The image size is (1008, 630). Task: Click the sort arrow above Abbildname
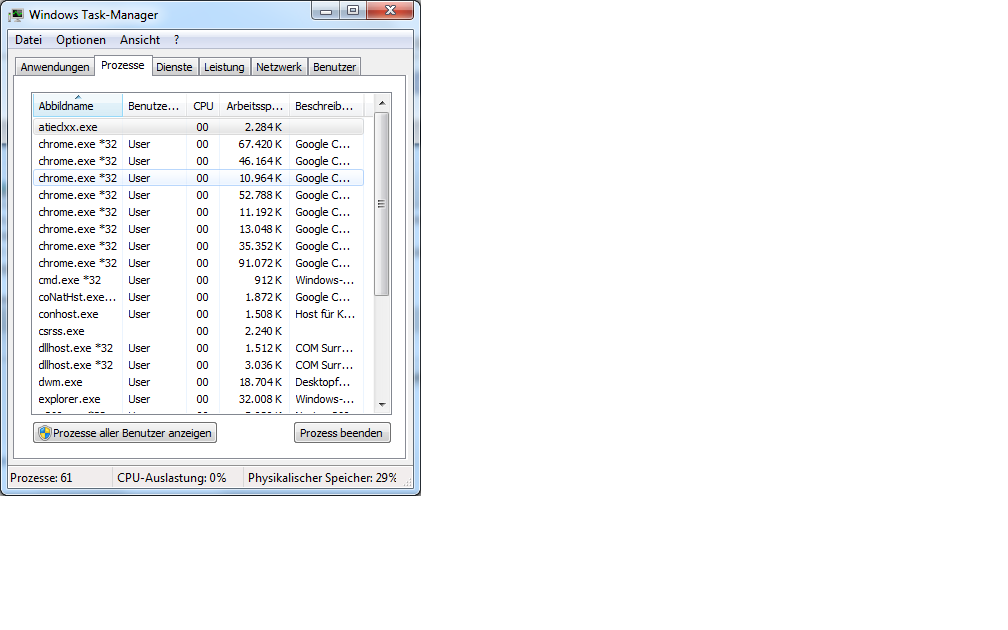78,97
